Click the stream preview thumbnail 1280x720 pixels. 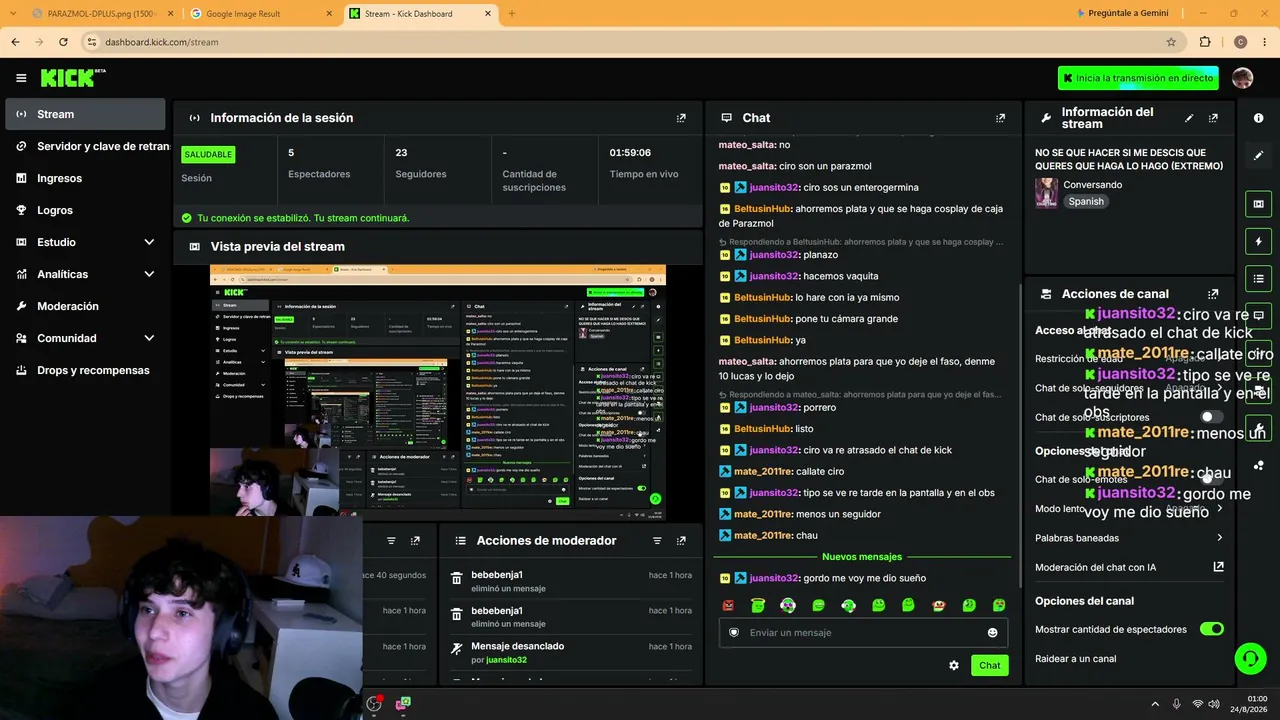[x=438, y=392]
